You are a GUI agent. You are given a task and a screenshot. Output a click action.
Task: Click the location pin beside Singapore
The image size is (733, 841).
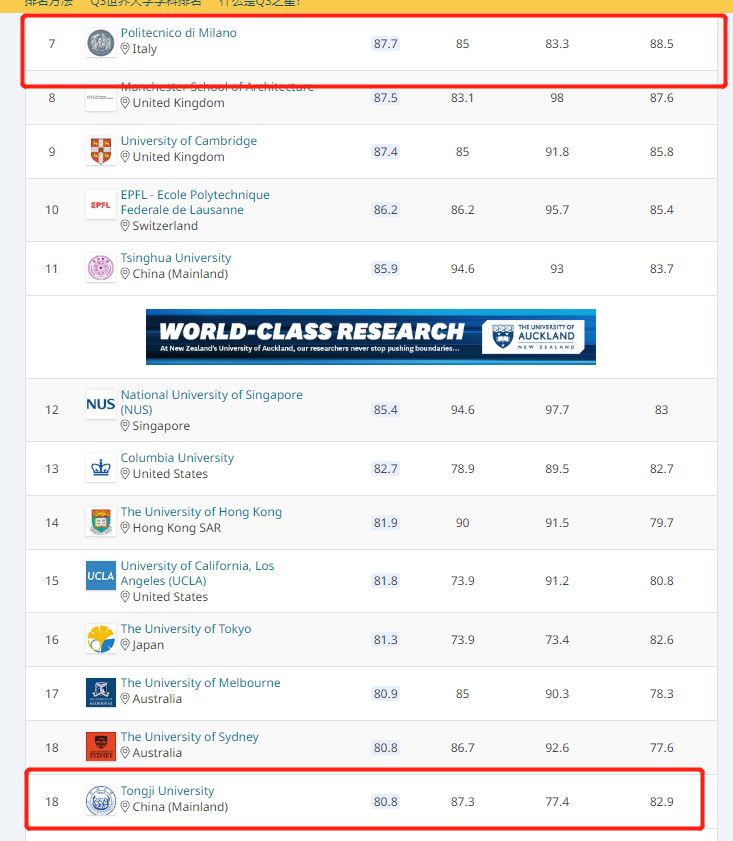click(125, 426)
